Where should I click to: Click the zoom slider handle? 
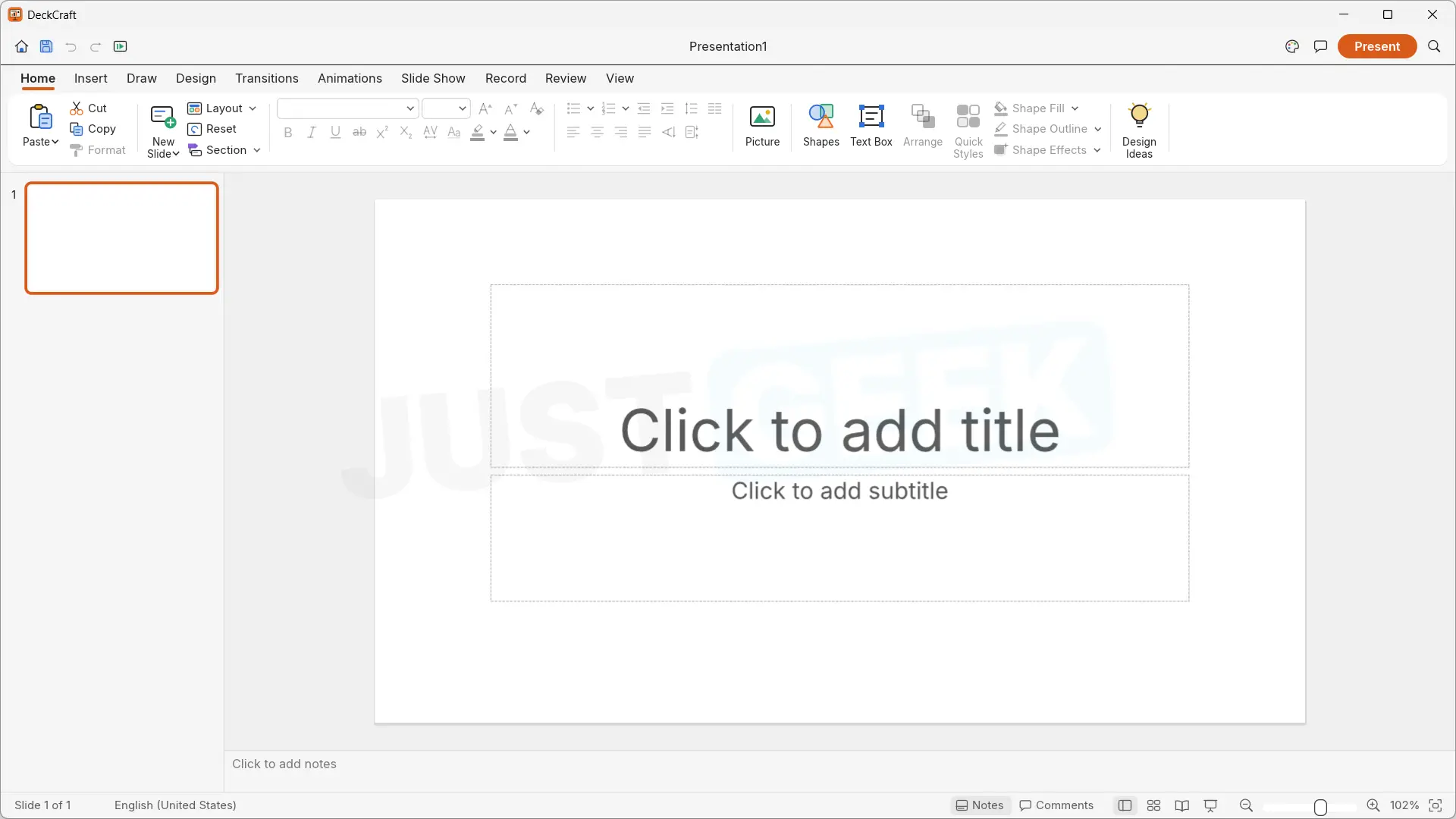pyautogui.click(x=1320, y=807)
